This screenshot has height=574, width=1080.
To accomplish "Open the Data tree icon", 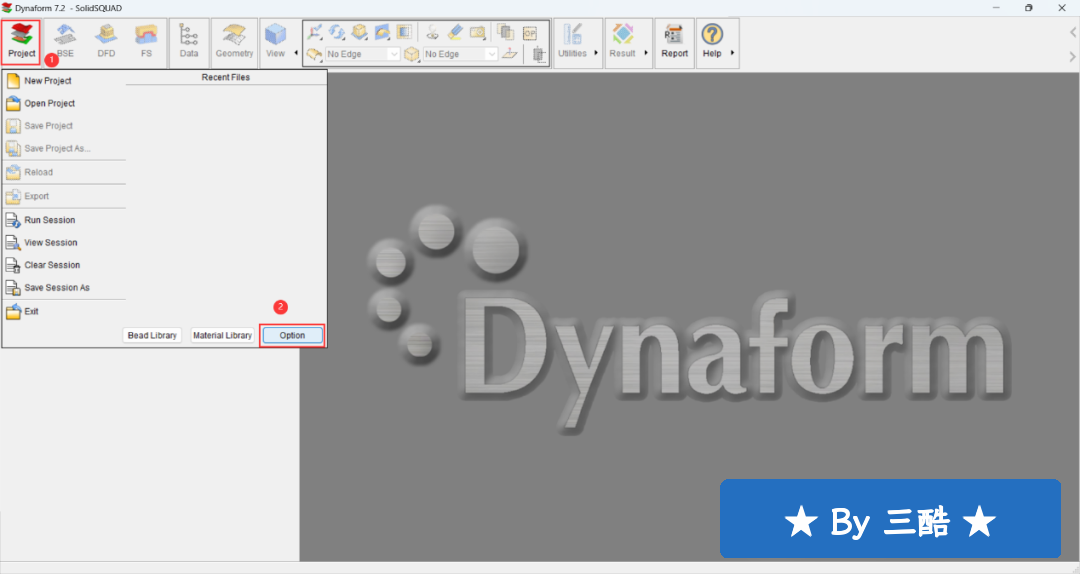I will pyautogui.click(x=189, y=42).
